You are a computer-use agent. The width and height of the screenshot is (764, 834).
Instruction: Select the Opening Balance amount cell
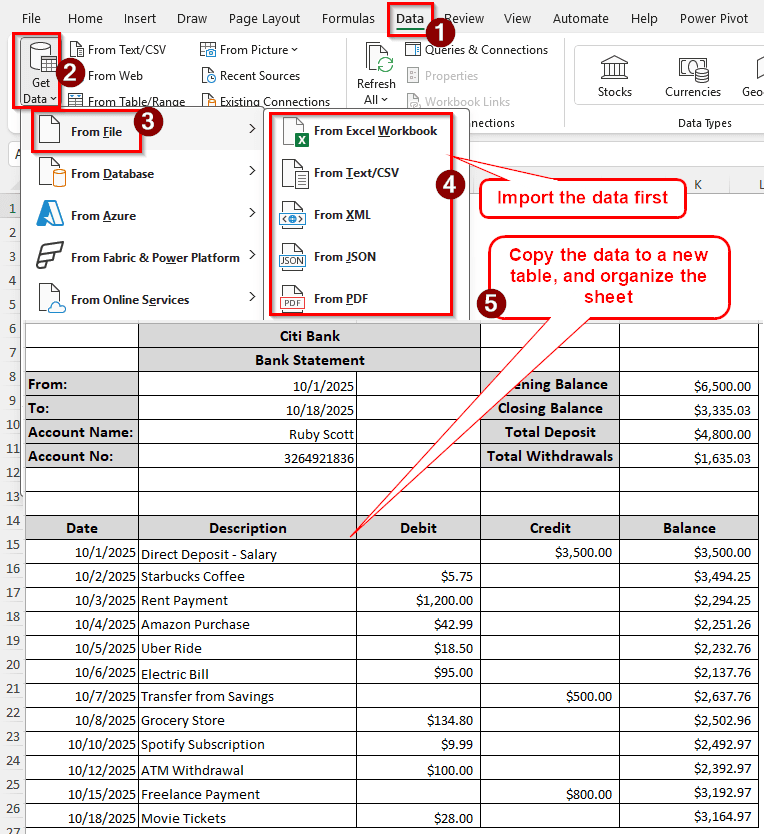pyautogui.click(x=689, y=385)
